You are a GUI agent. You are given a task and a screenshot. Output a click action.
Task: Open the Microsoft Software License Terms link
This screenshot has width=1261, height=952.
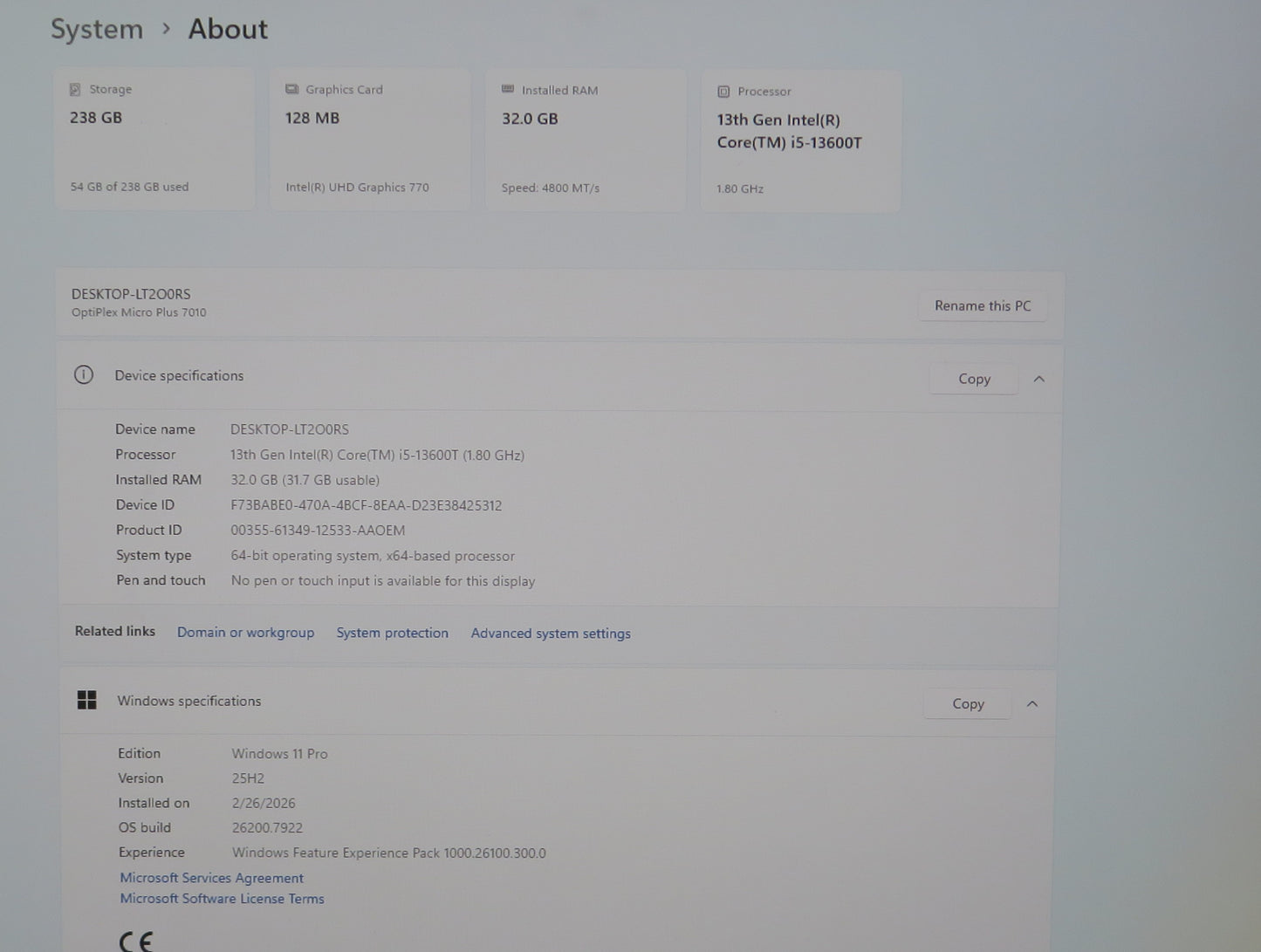point(222,899)
